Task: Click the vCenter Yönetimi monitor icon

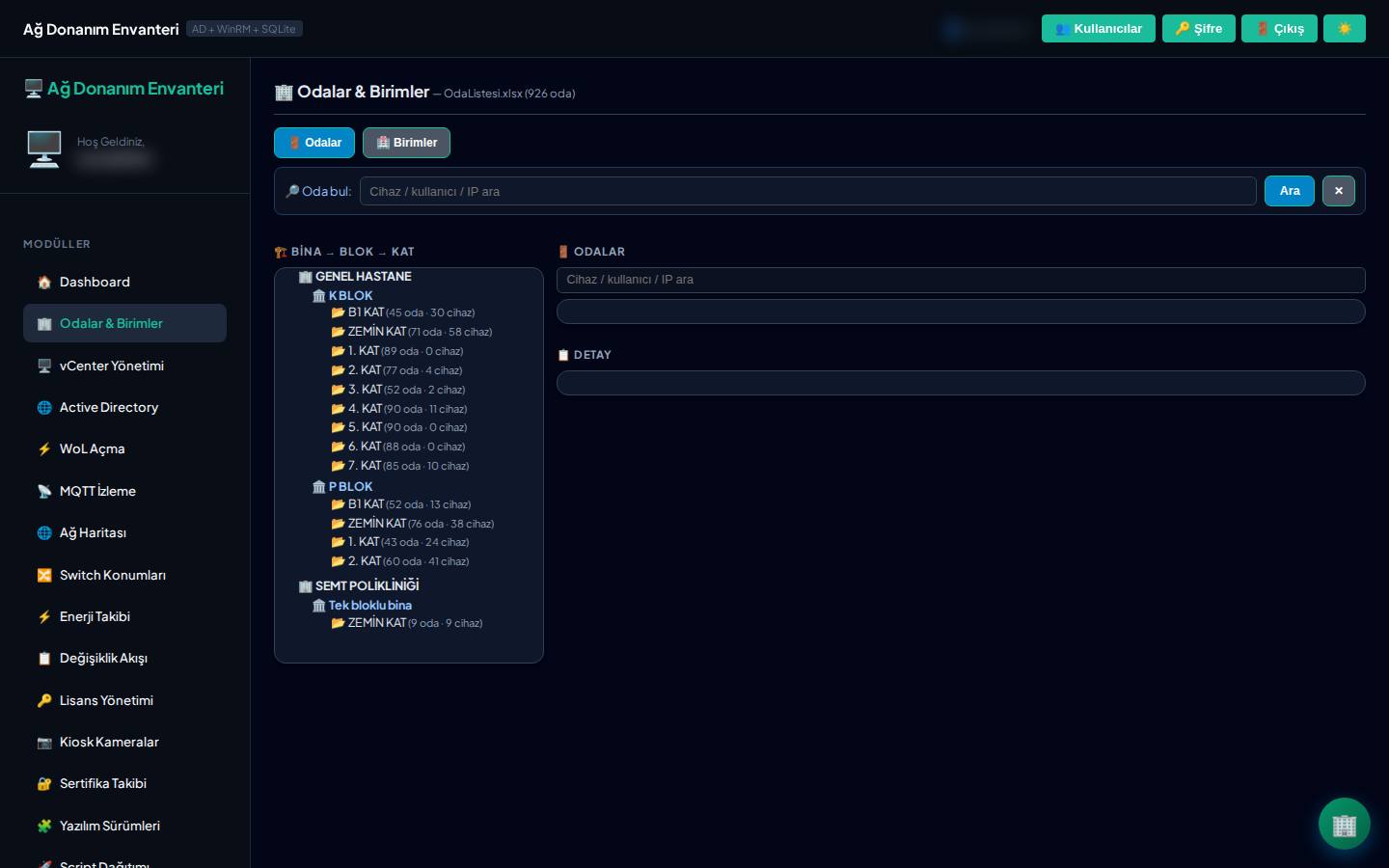Action: coord(44,366)
